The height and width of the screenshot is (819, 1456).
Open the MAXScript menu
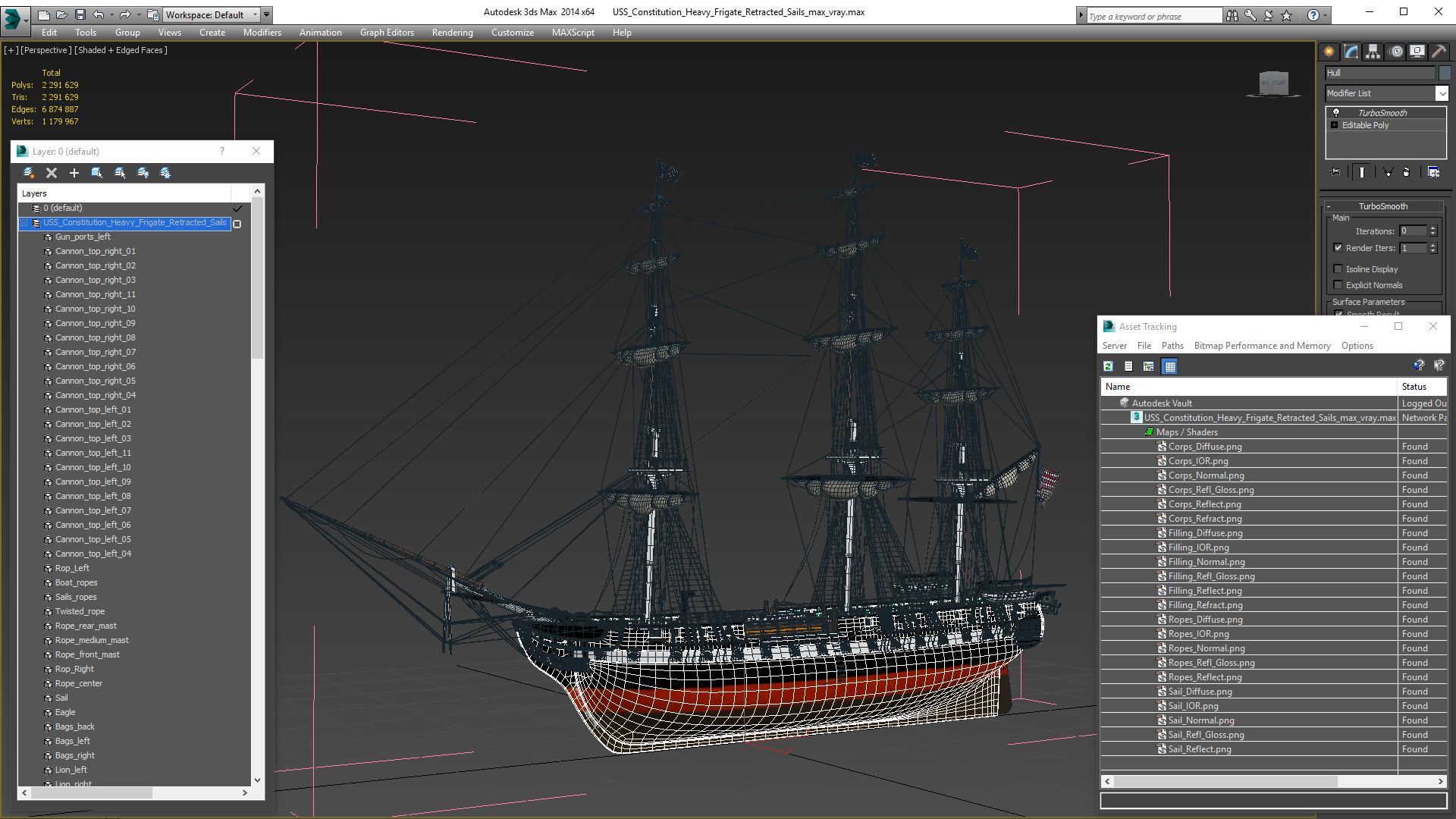point(573,33)
